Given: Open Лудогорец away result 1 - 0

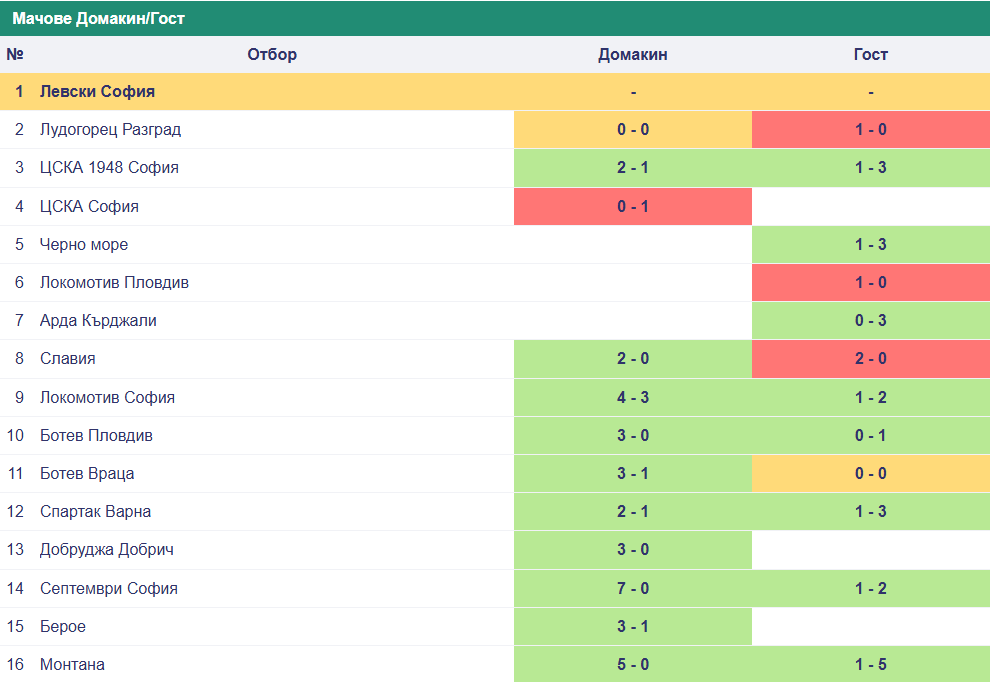Looking at the screenshot, I should pos(871,129).
